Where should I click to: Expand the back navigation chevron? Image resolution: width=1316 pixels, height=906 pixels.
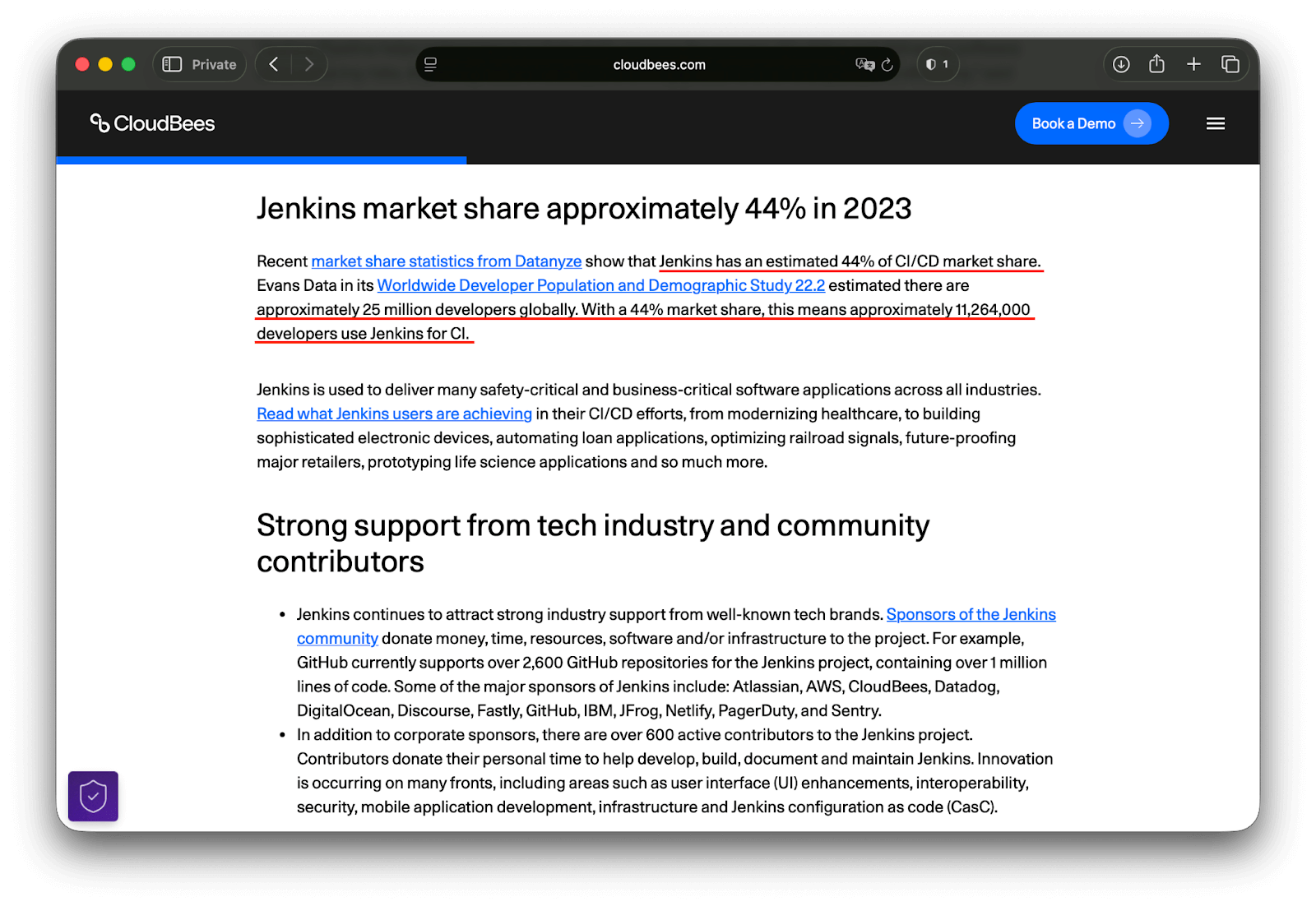pyautogui.click(x=274, y=63)
